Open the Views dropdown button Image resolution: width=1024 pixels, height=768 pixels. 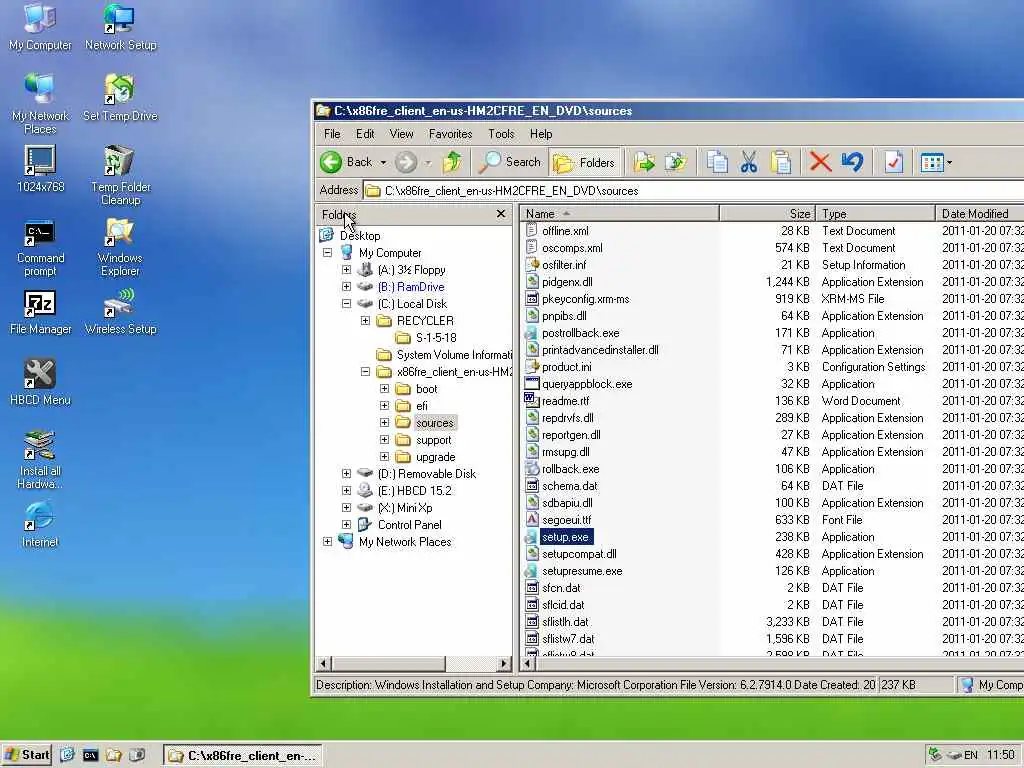click(936, 163)
